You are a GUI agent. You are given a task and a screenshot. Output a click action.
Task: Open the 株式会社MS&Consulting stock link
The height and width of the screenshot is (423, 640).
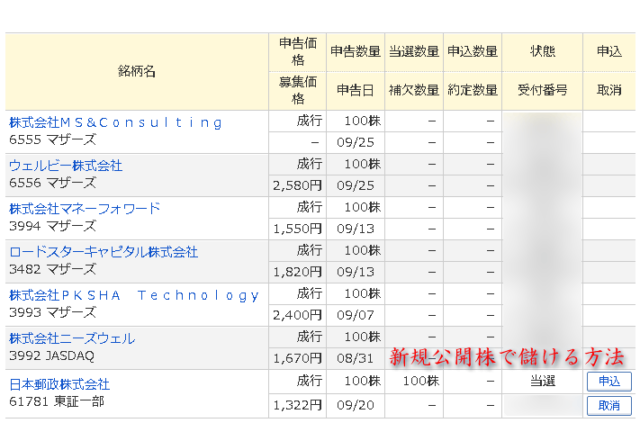[116, 122]
